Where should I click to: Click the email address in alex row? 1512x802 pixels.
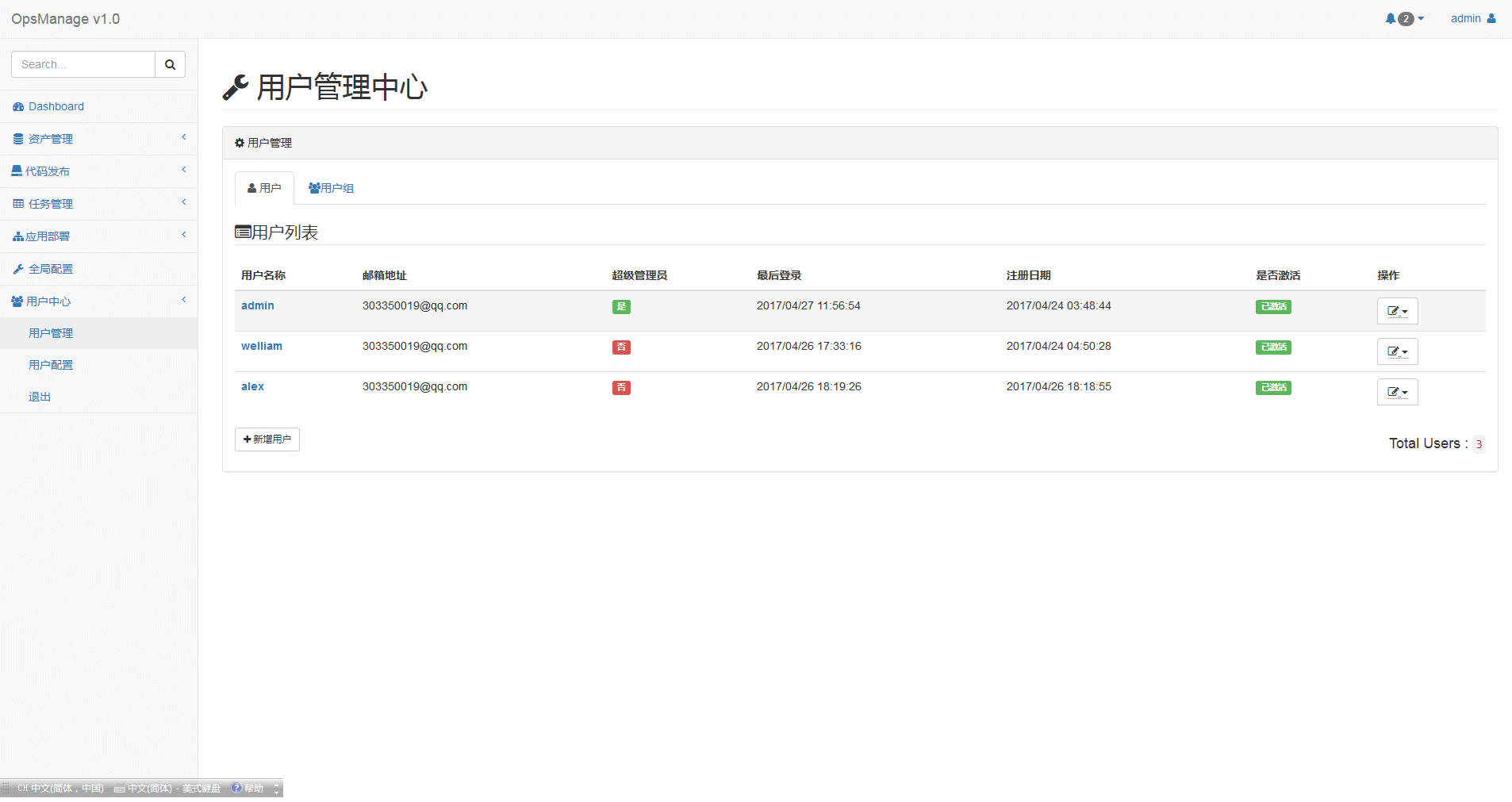point(415,386)
